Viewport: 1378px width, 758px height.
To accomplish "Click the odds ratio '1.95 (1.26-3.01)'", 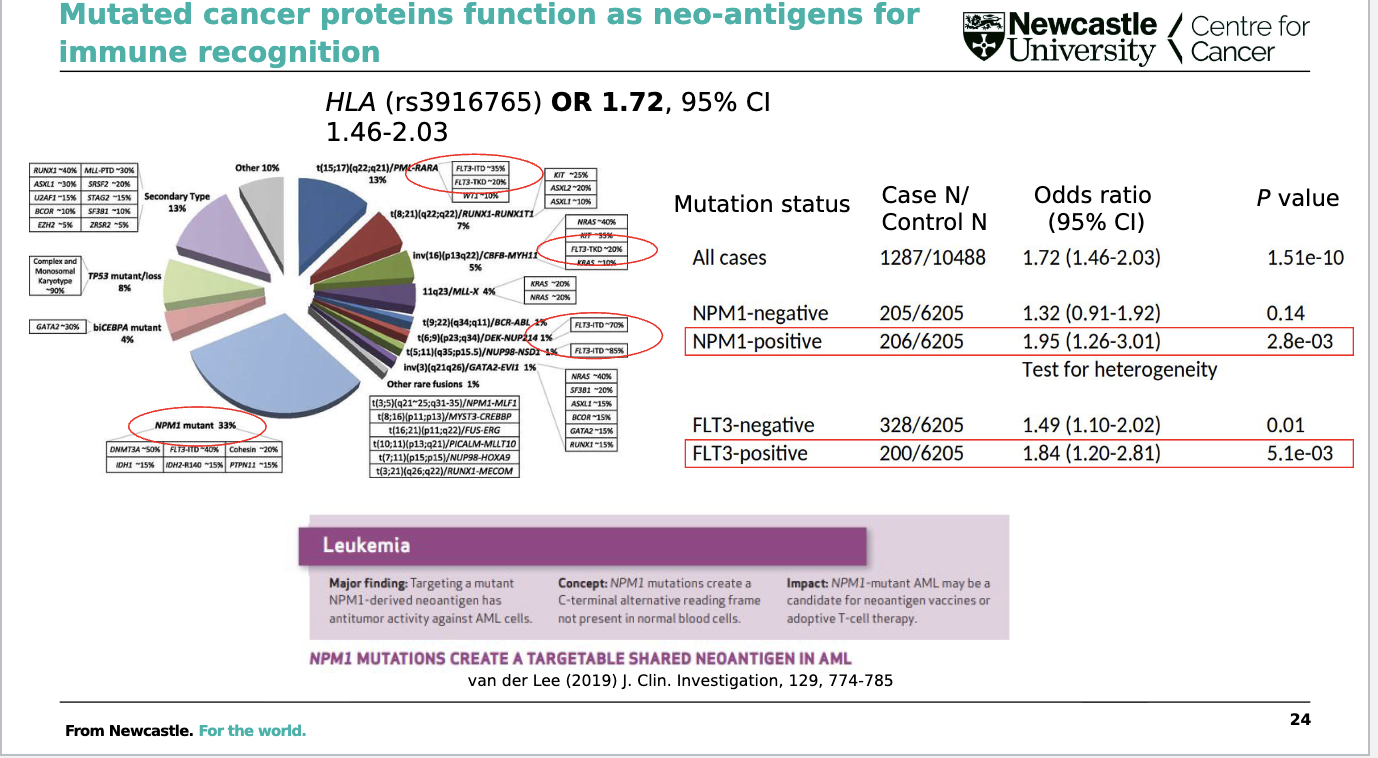I will point(1091,342).
